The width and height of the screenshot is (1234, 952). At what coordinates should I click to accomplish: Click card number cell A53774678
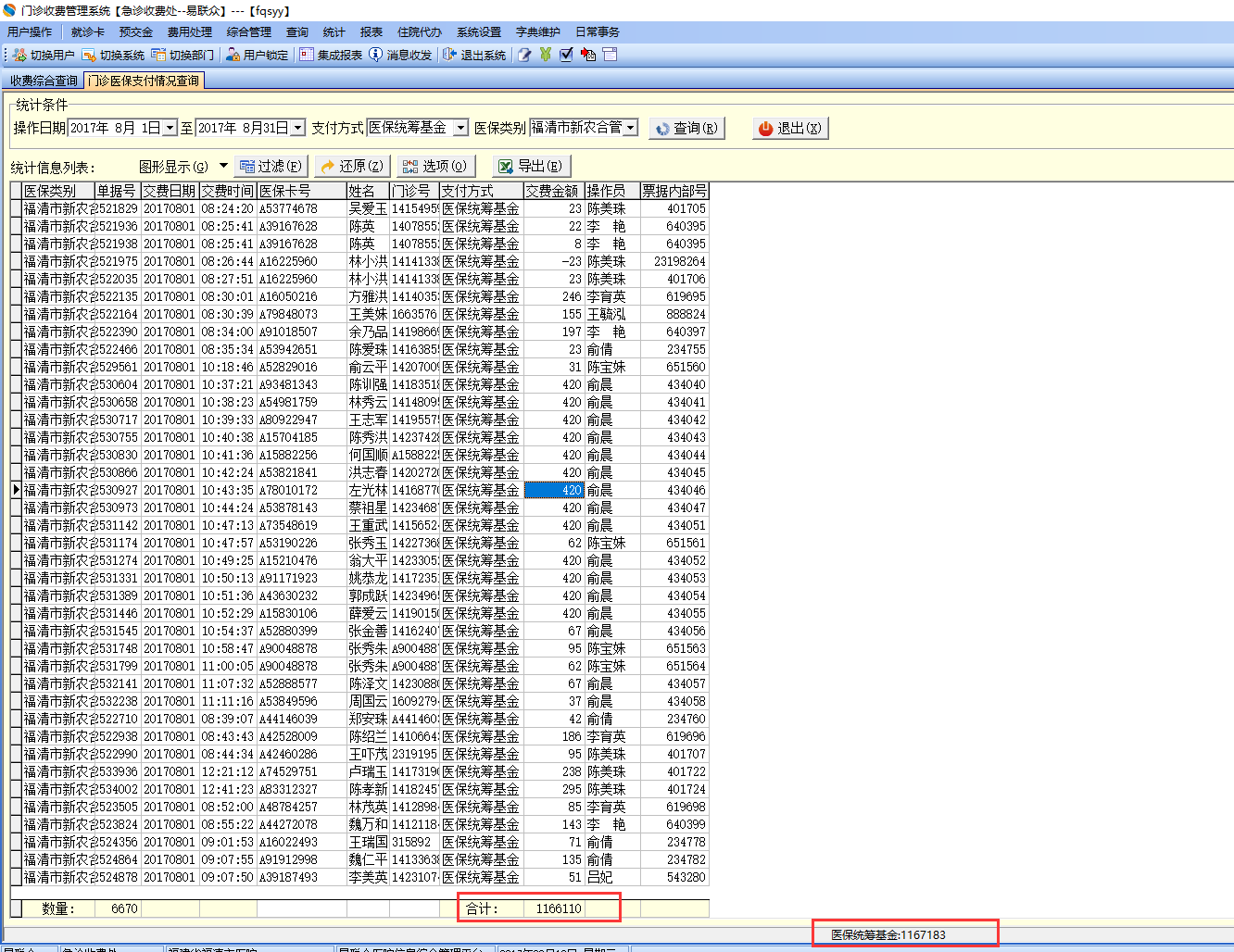point(302,209)
